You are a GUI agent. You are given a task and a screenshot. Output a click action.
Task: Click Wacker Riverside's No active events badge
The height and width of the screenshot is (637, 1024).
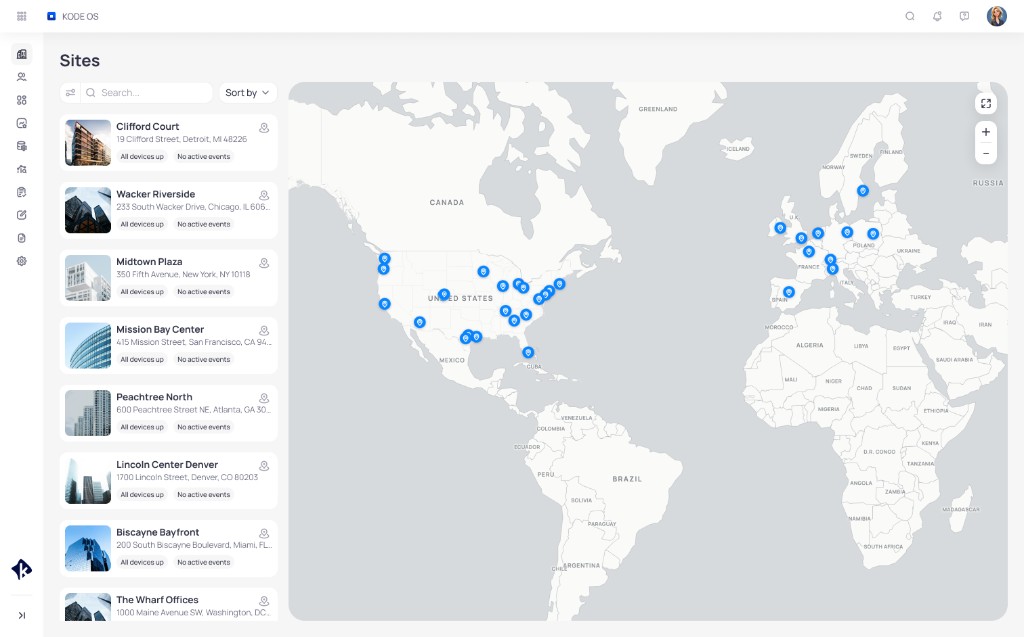pos(204,224)
